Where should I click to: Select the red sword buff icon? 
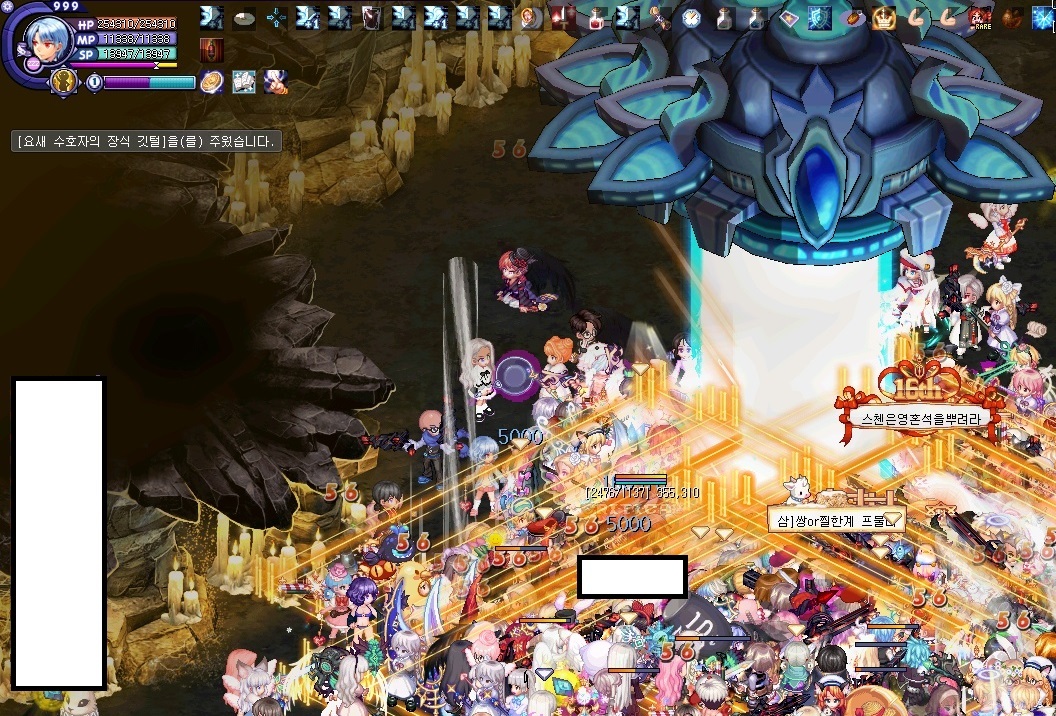563,19
